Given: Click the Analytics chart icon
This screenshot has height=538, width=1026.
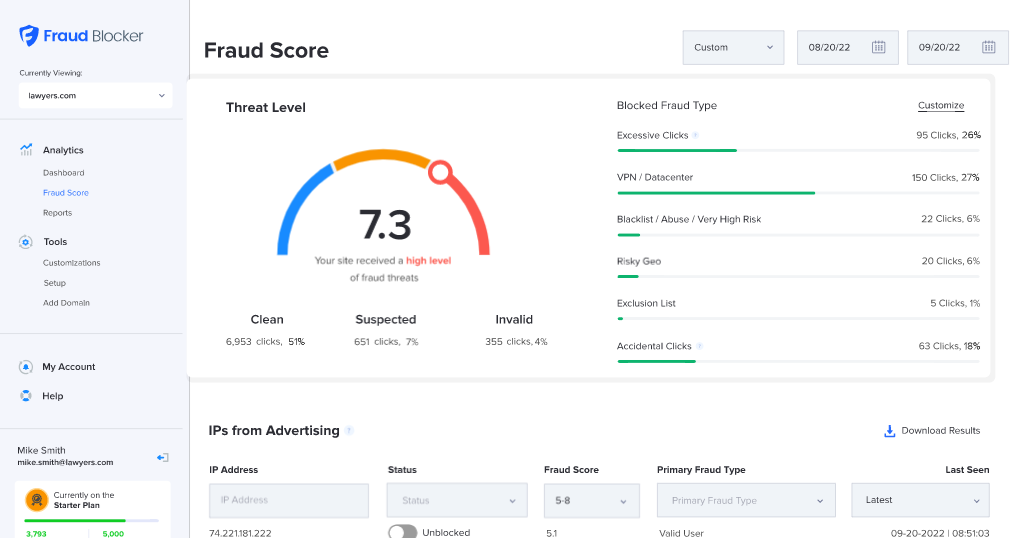Looking at the screenshot, I should coord(26,150).
